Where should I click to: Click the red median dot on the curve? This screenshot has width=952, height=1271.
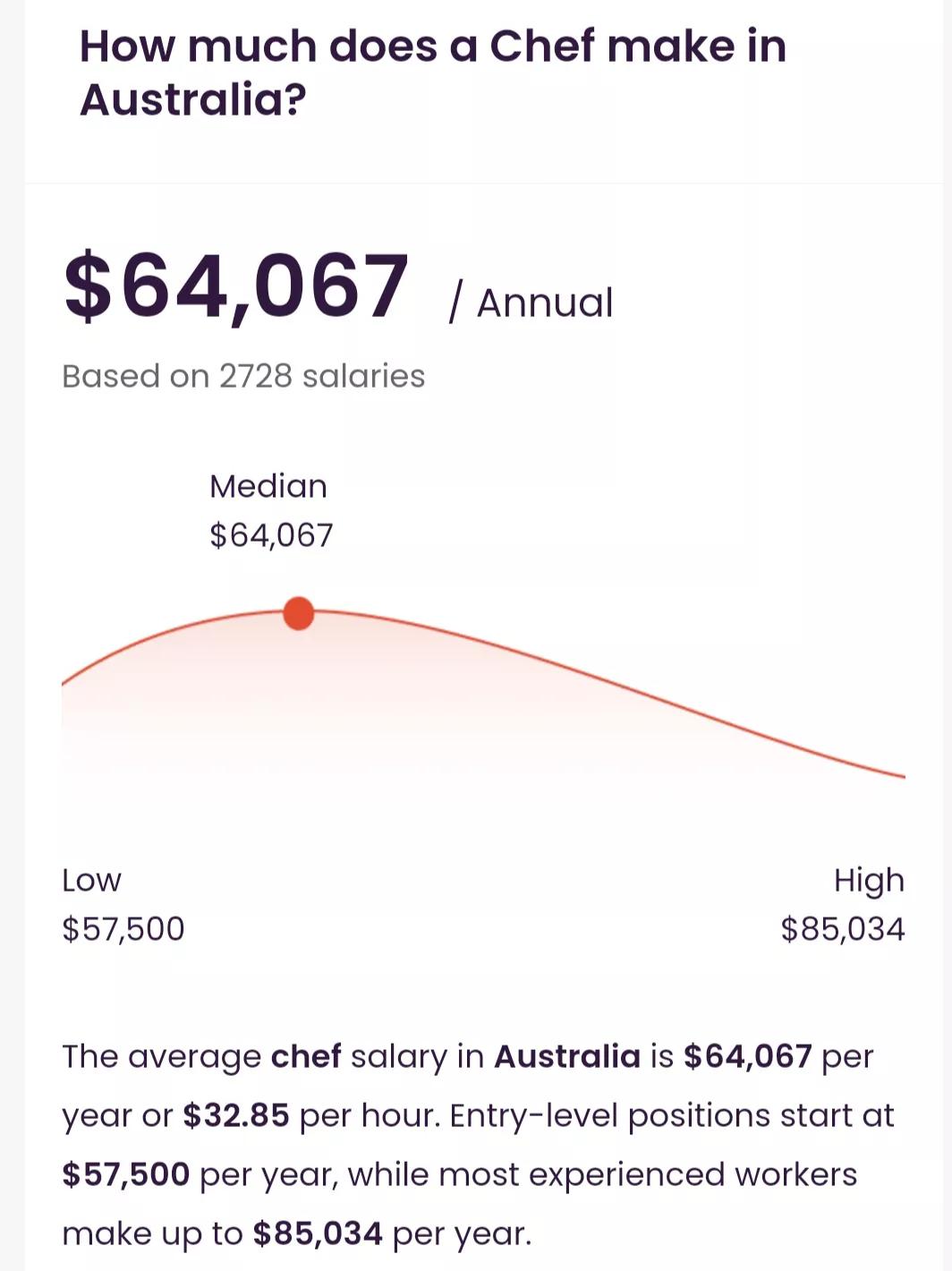(298, 614)
